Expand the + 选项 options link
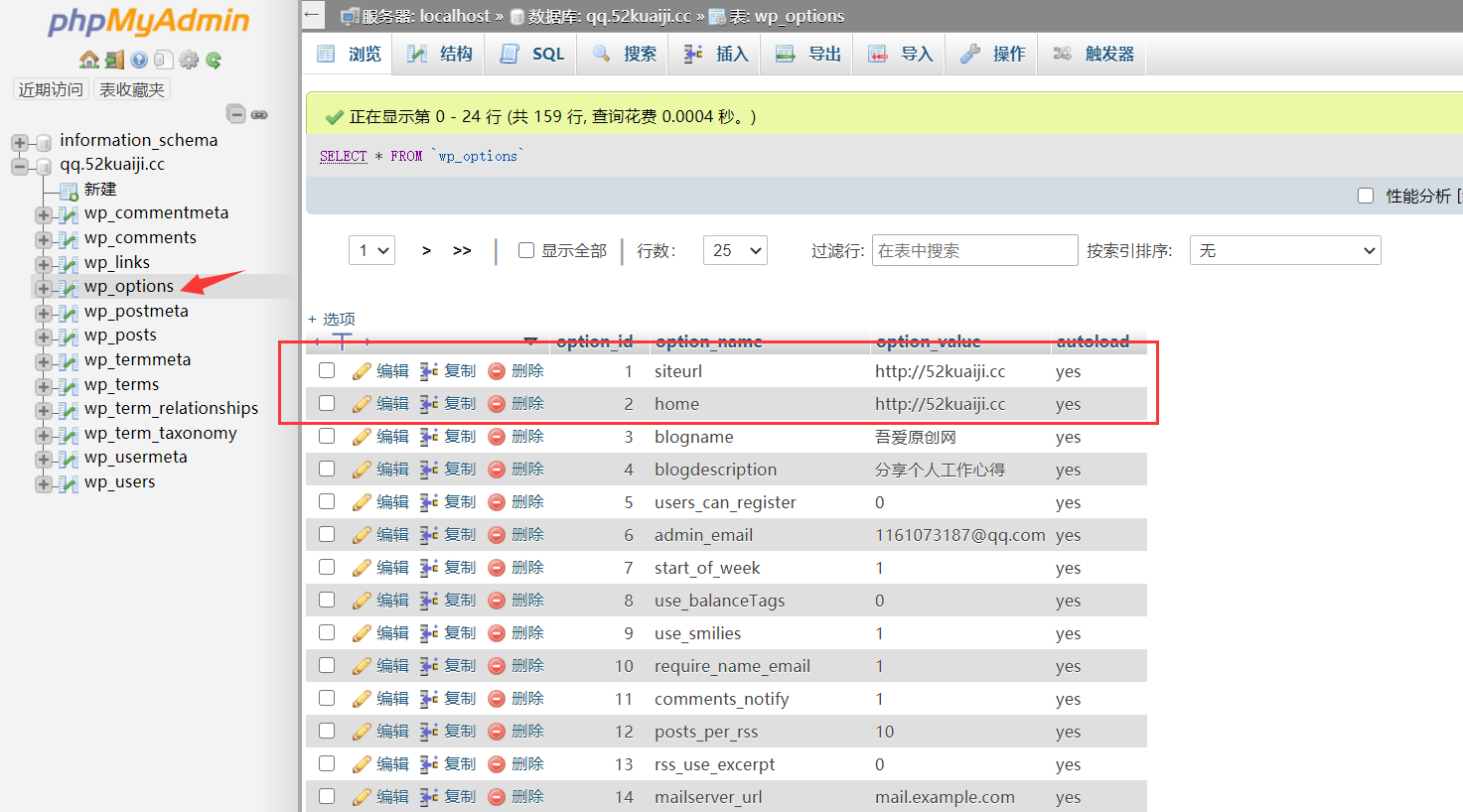1463x812 pixels. pyautogui.click(x=332, y=319)
